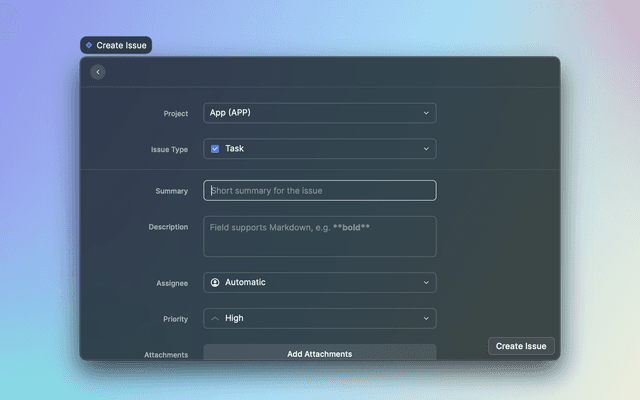Click the person avatar icon in Assignee
The width and height of the screenshot is (640, 400).
[215, 283]
